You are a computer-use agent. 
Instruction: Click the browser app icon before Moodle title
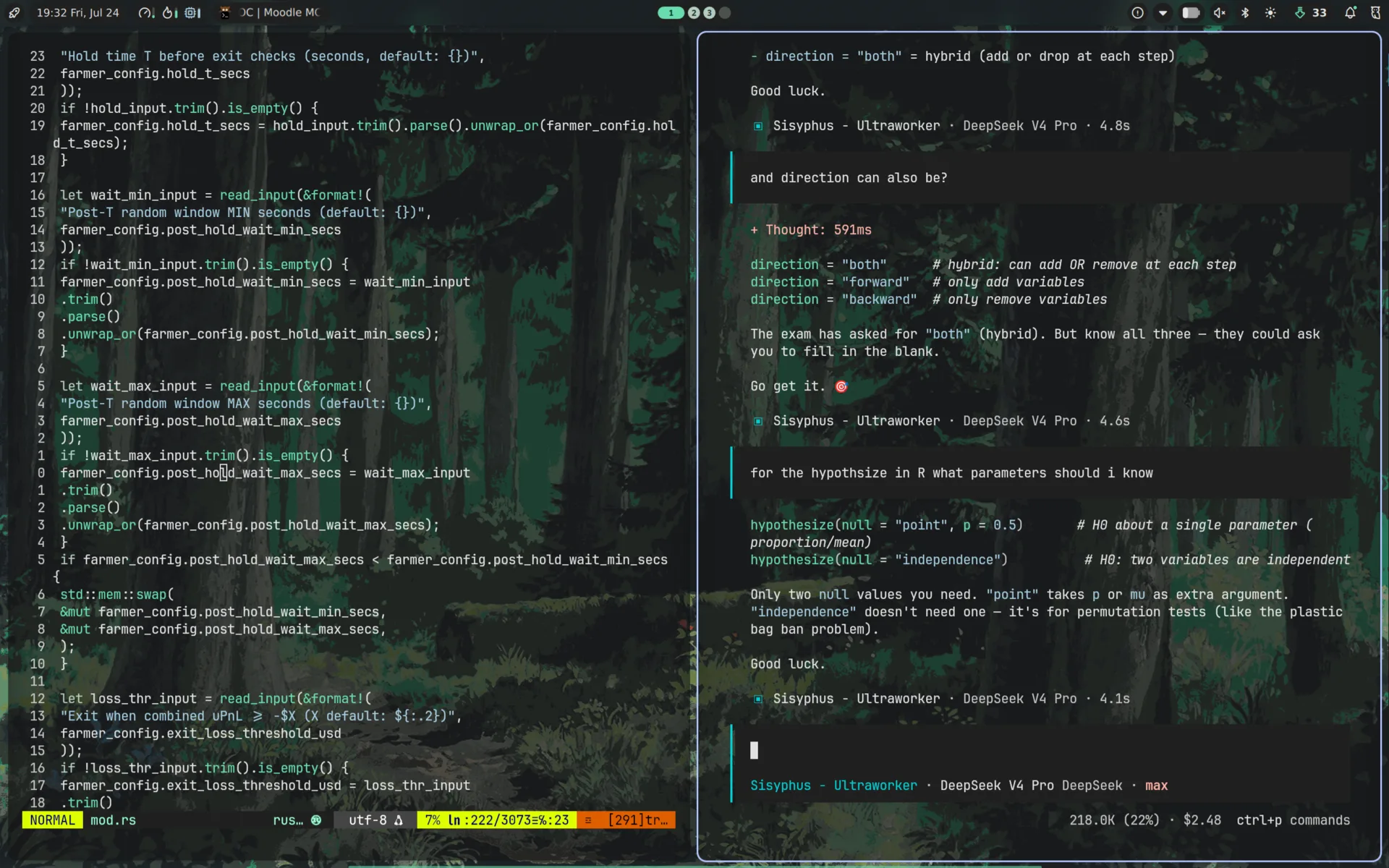point(225,12)
